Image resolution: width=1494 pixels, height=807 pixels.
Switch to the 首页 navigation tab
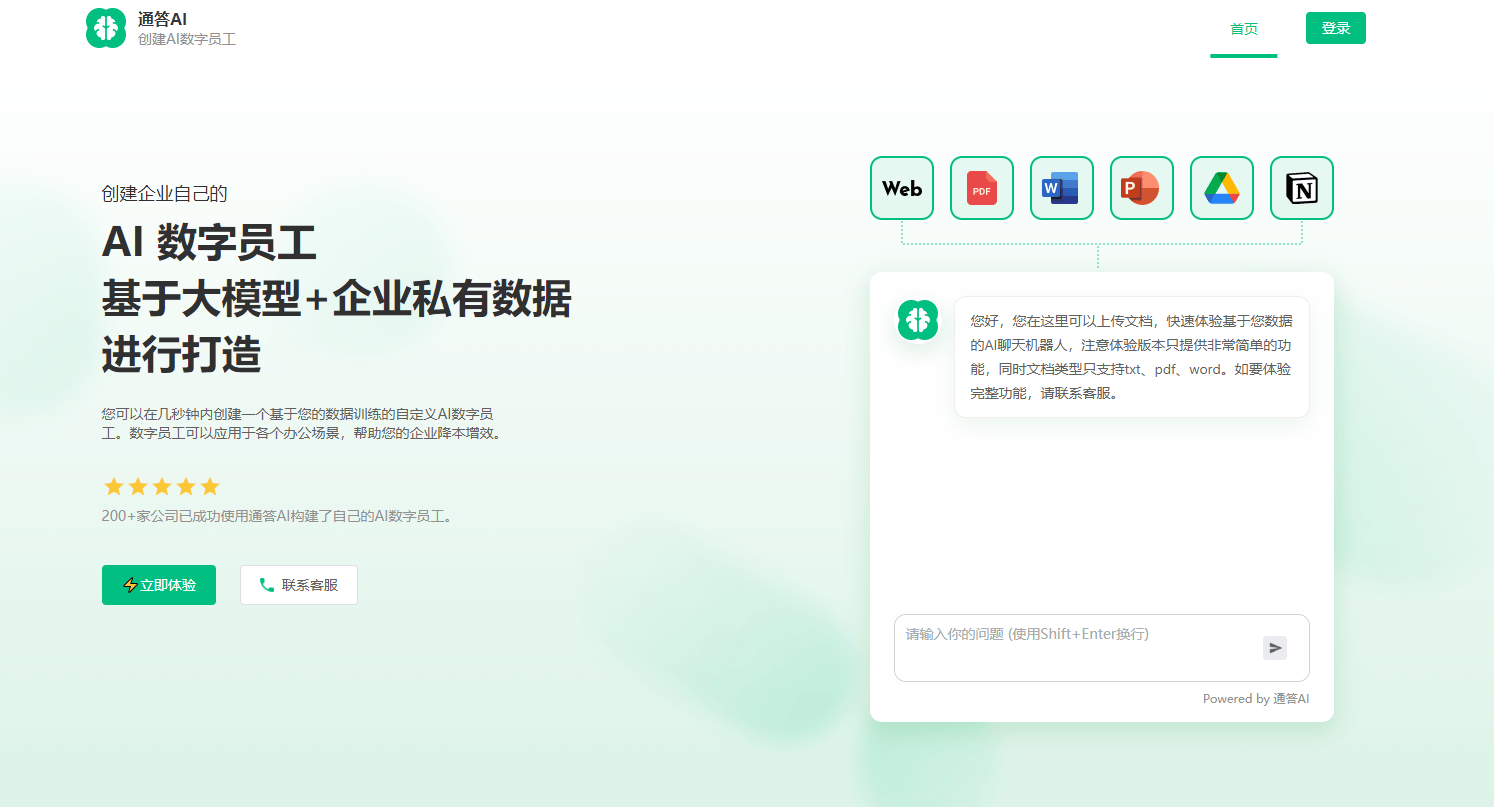click(x=1243, y=29)
